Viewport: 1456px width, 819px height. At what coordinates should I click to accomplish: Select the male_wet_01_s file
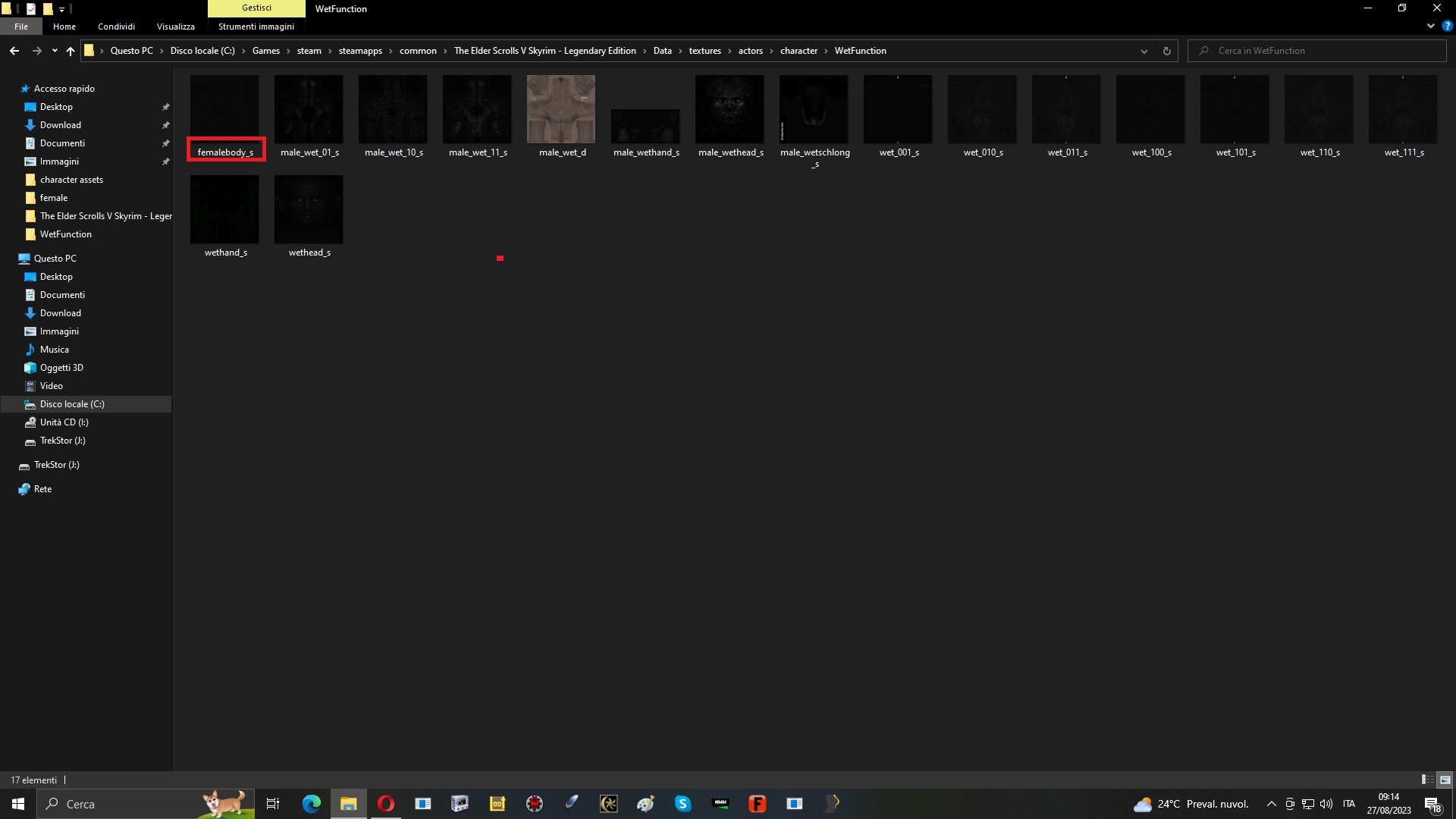[x=309, y=118]
